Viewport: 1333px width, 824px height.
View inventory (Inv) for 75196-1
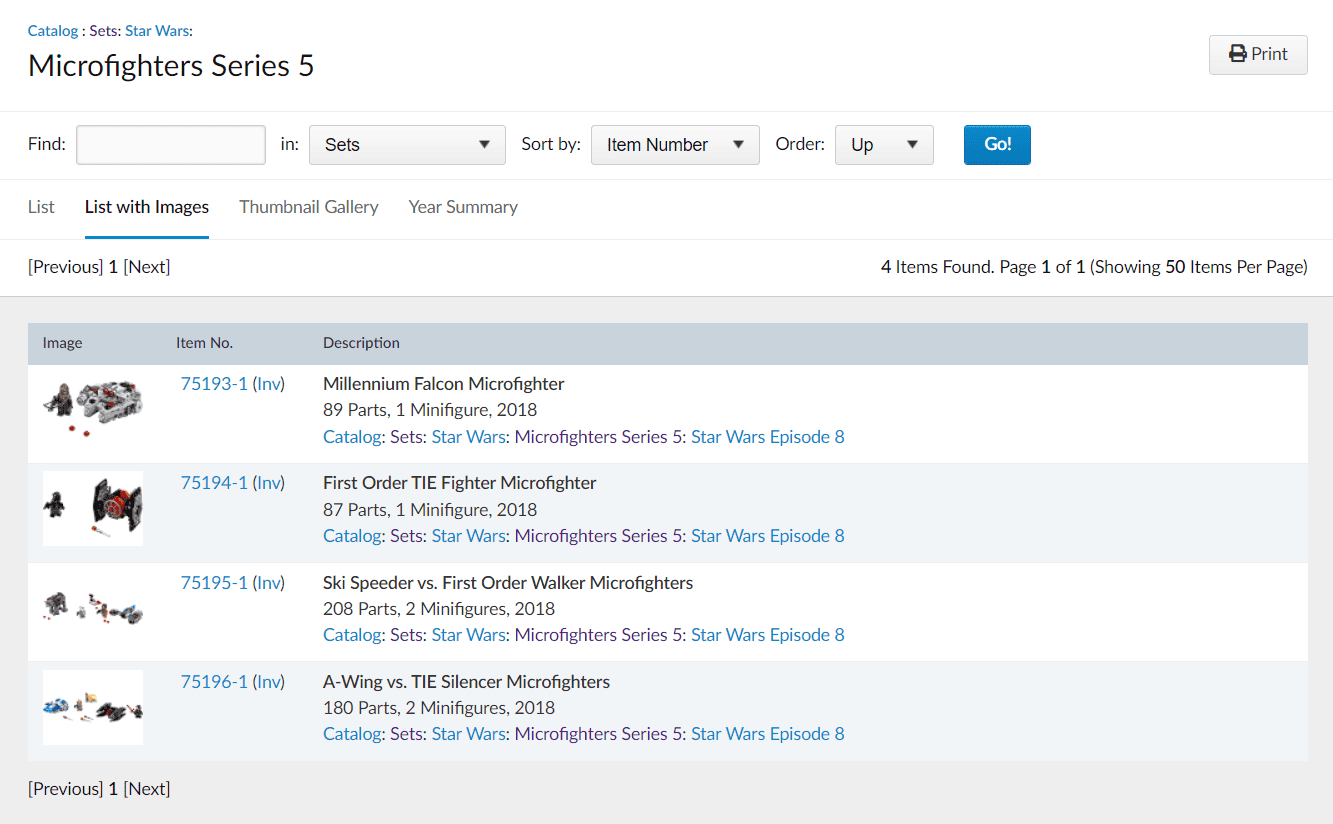point(268,682)
